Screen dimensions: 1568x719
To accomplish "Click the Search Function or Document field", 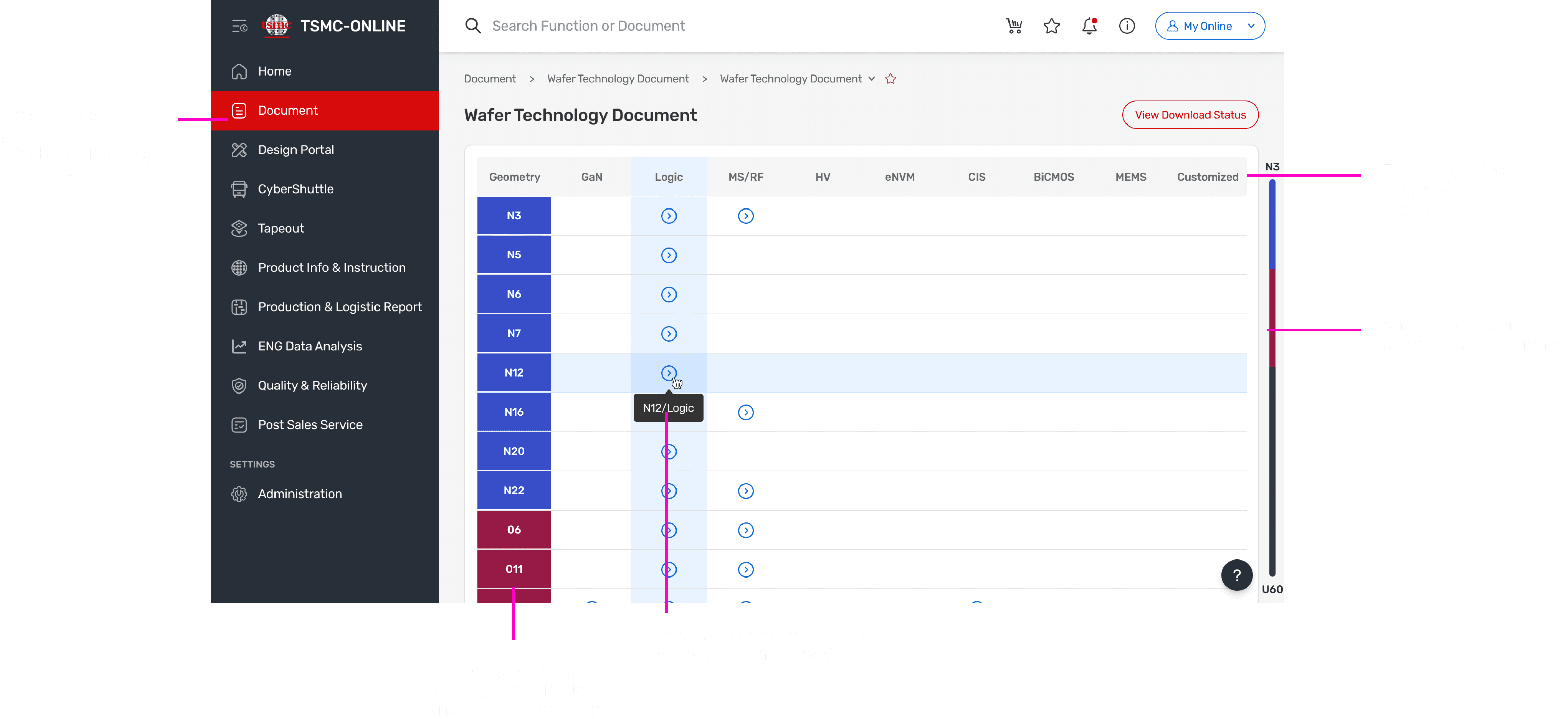I will click(x=588, y=26).
